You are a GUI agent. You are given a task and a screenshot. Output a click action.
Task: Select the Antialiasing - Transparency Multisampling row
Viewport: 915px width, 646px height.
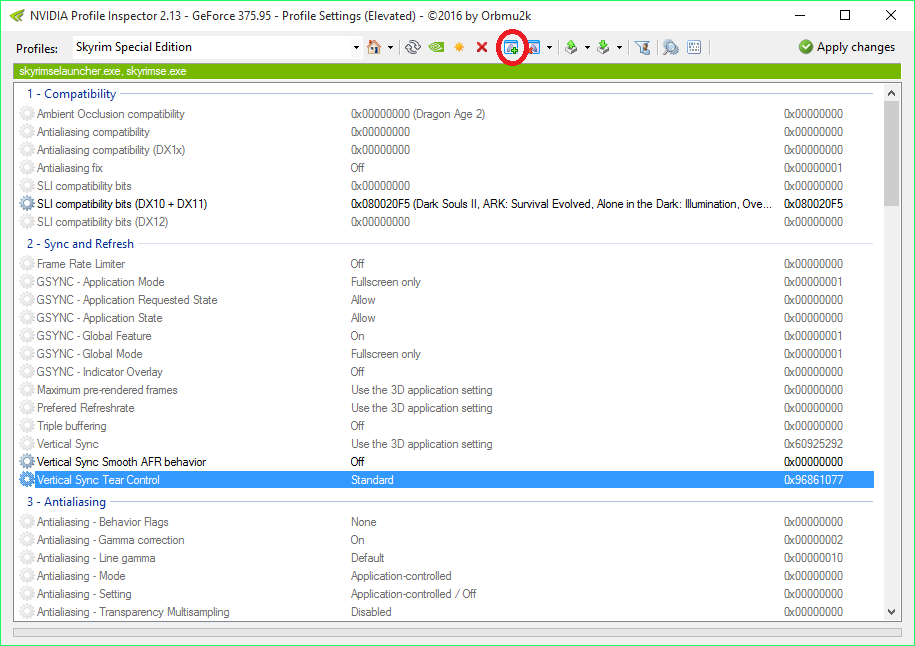446,612
